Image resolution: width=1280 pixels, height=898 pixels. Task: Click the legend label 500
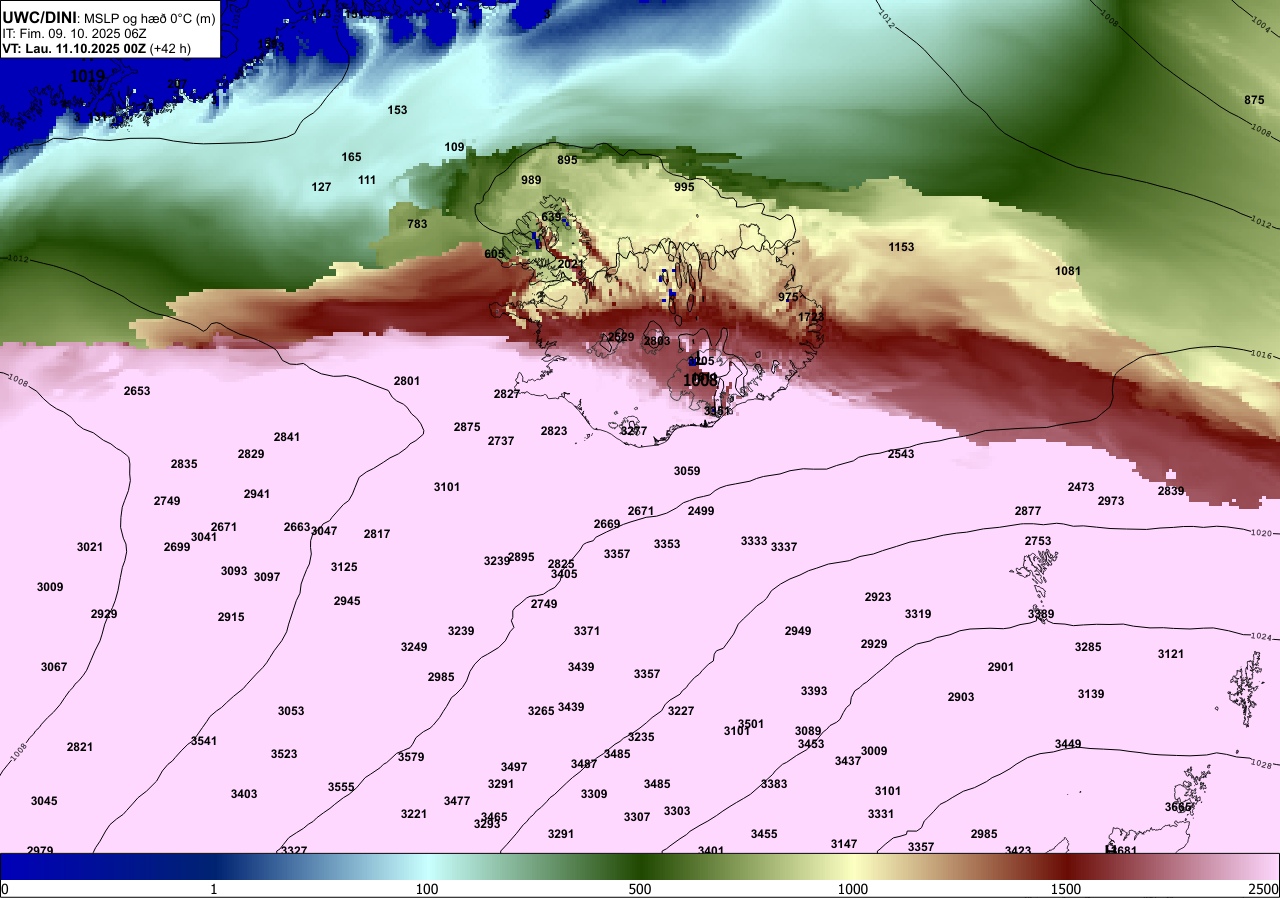click(640, 889)
